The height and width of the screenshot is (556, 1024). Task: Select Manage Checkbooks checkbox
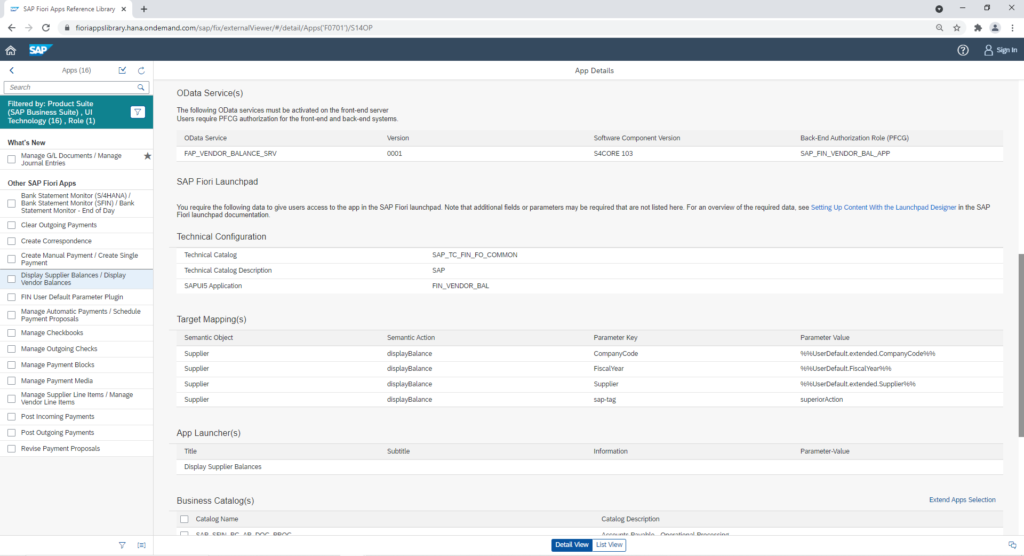11,333
